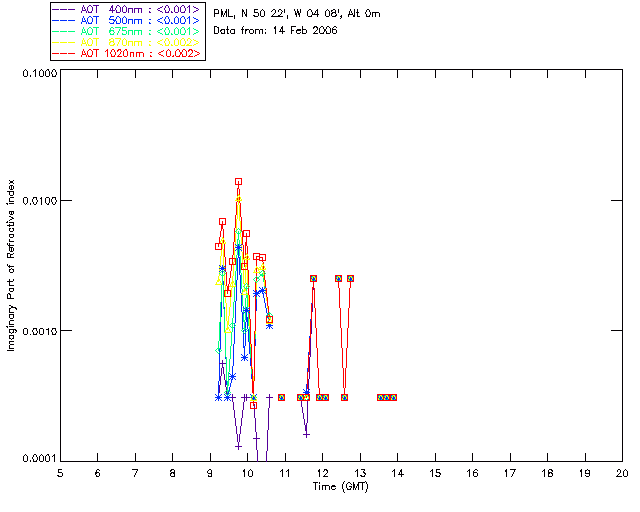The height and width of the screenshot is (512, 640).
Task: Click the x-axis tick label 6
Action: click(x=98, y=473)
